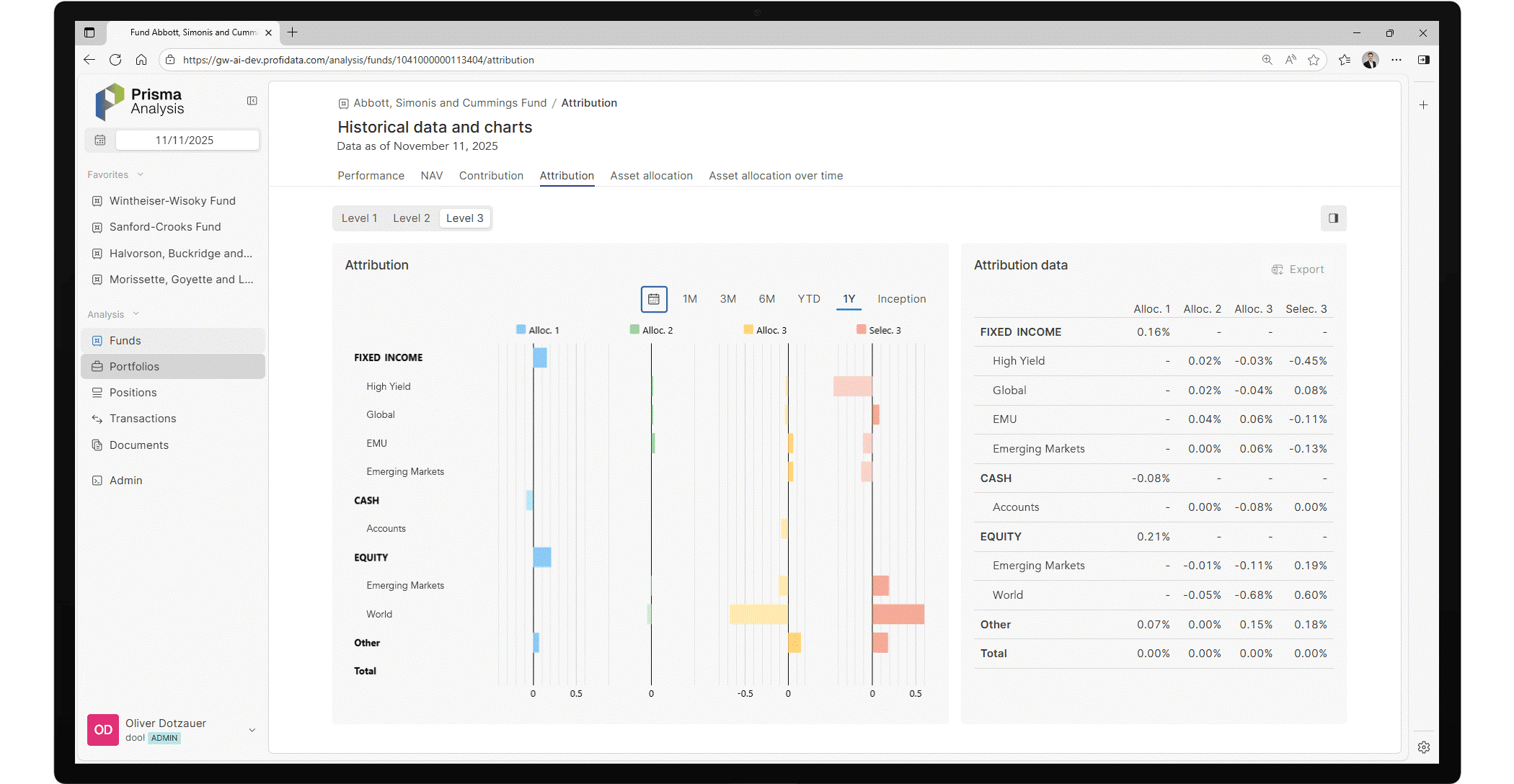Open the Admin console icon
The width and height of the screenshot is (1514, 784).
pos(97,480)
